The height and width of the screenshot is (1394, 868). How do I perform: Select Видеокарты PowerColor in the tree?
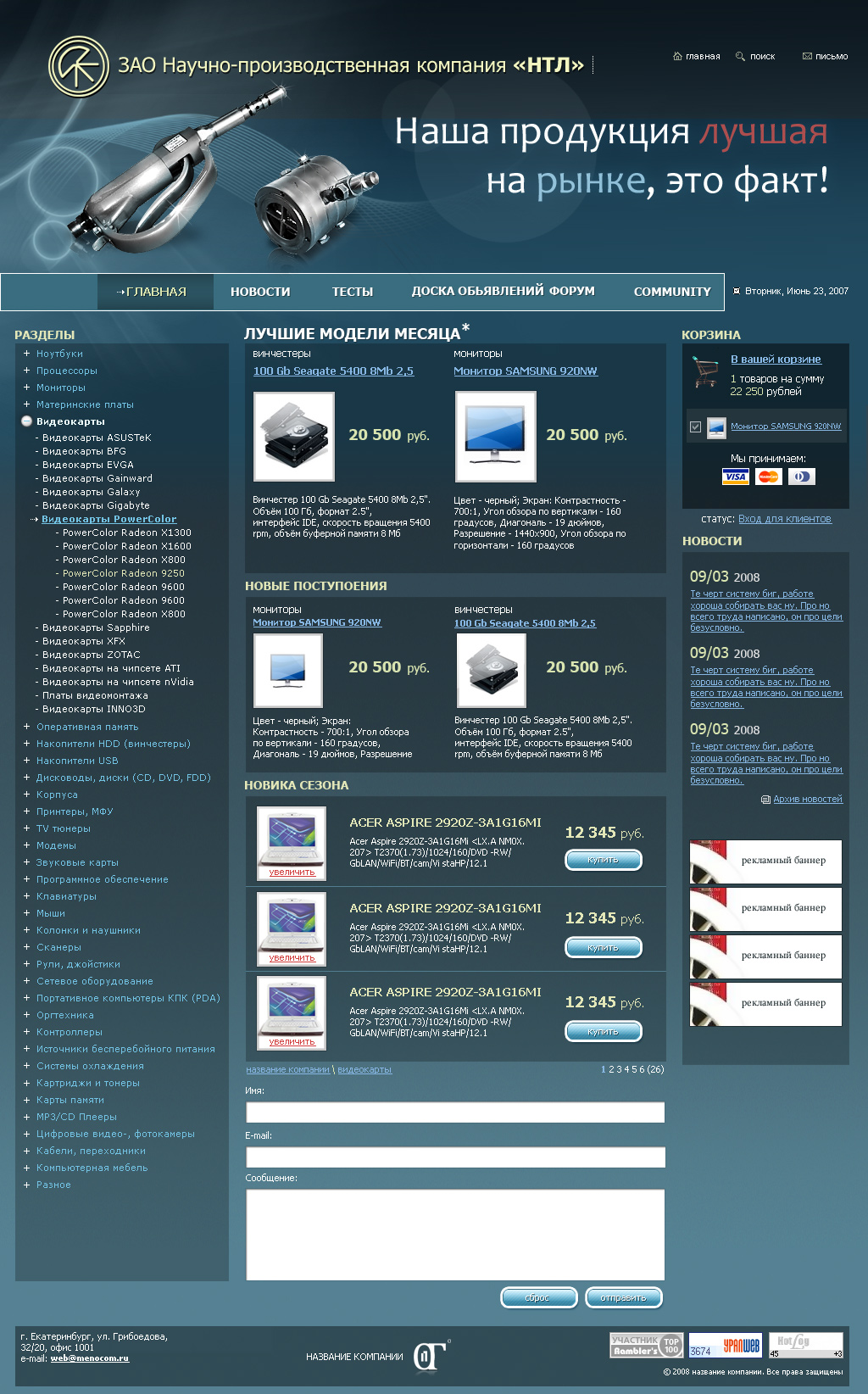(109, 519)
